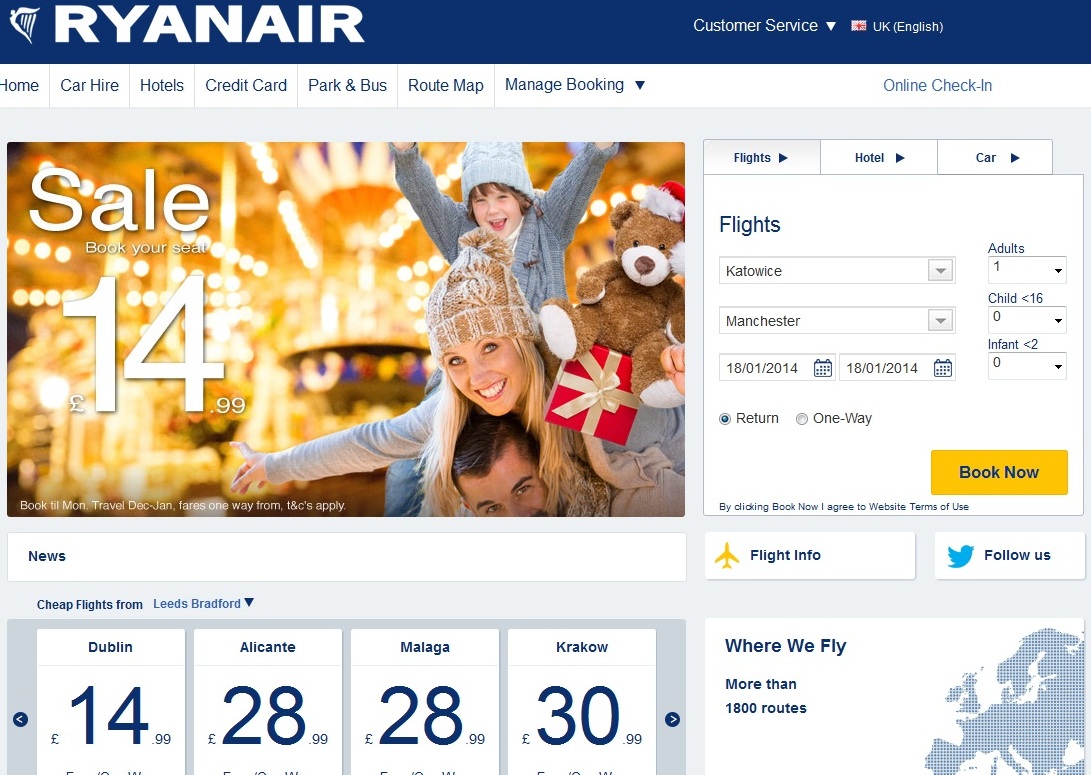Open Route Map navigation item
This screenshot has width=1091, height=775.
click(x=445, y=86)
